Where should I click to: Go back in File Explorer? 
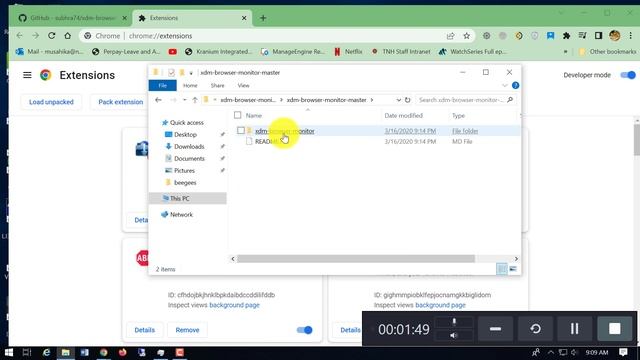(158, 100)
